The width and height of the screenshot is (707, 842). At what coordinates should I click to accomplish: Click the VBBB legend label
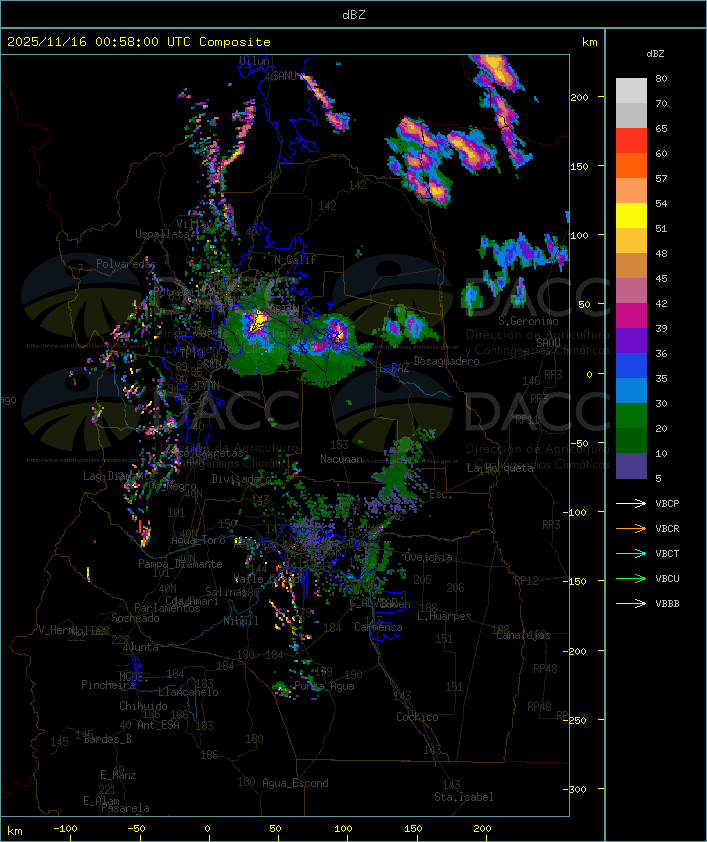(667, 604)
